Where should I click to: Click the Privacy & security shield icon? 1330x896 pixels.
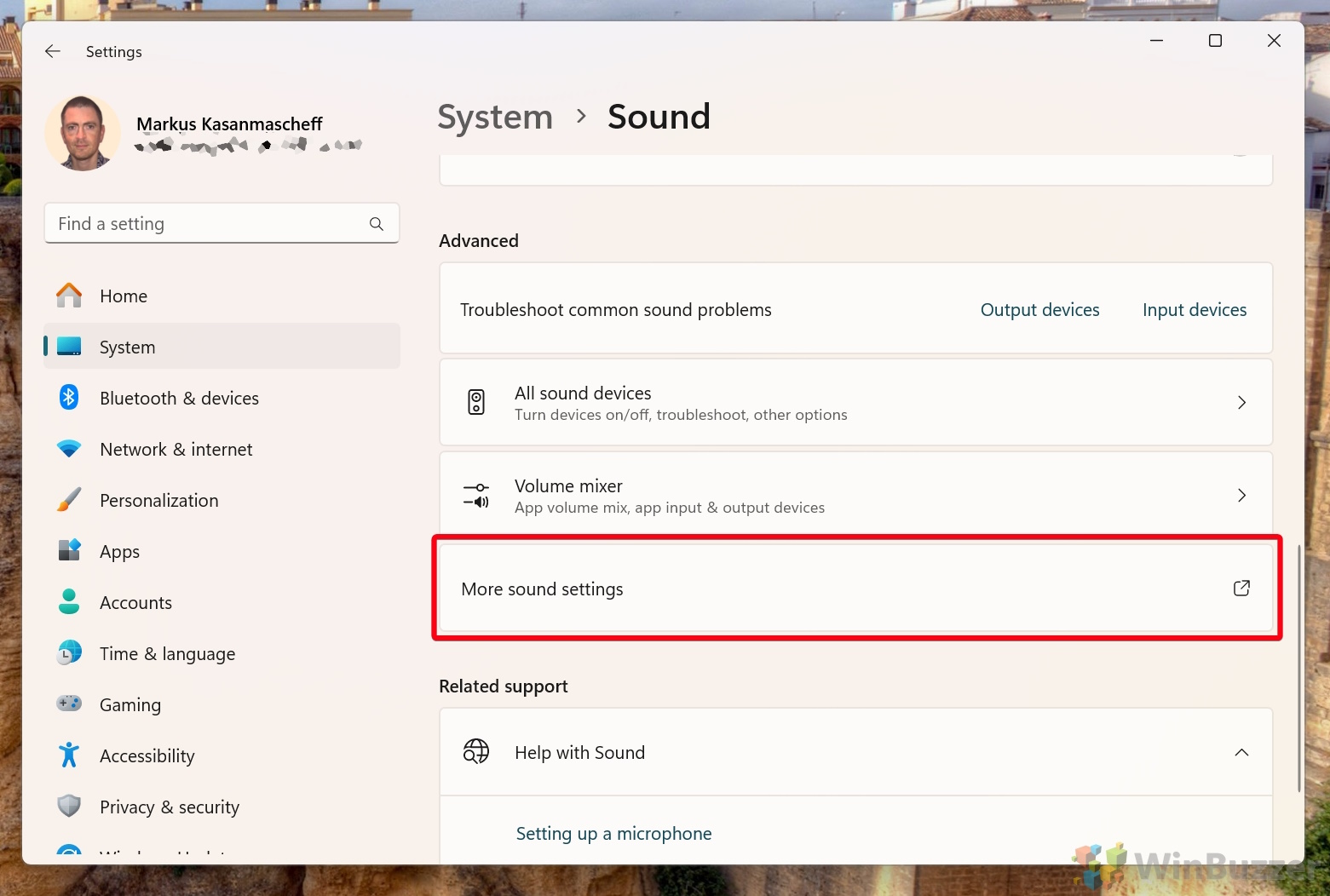coord(69,807)
